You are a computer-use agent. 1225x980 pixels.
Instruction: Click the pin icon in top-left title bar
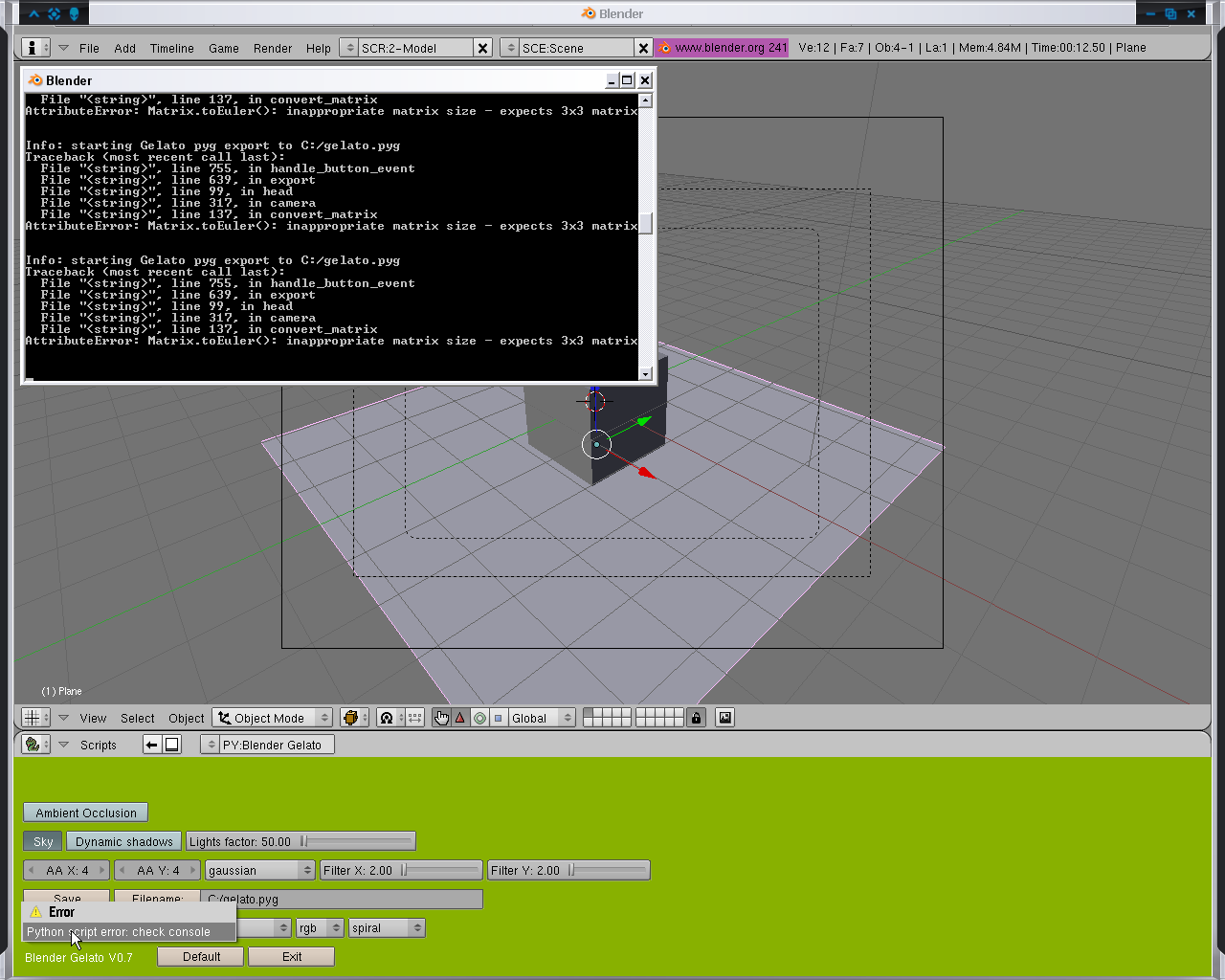pyautogui.click(x=75, y=13)
